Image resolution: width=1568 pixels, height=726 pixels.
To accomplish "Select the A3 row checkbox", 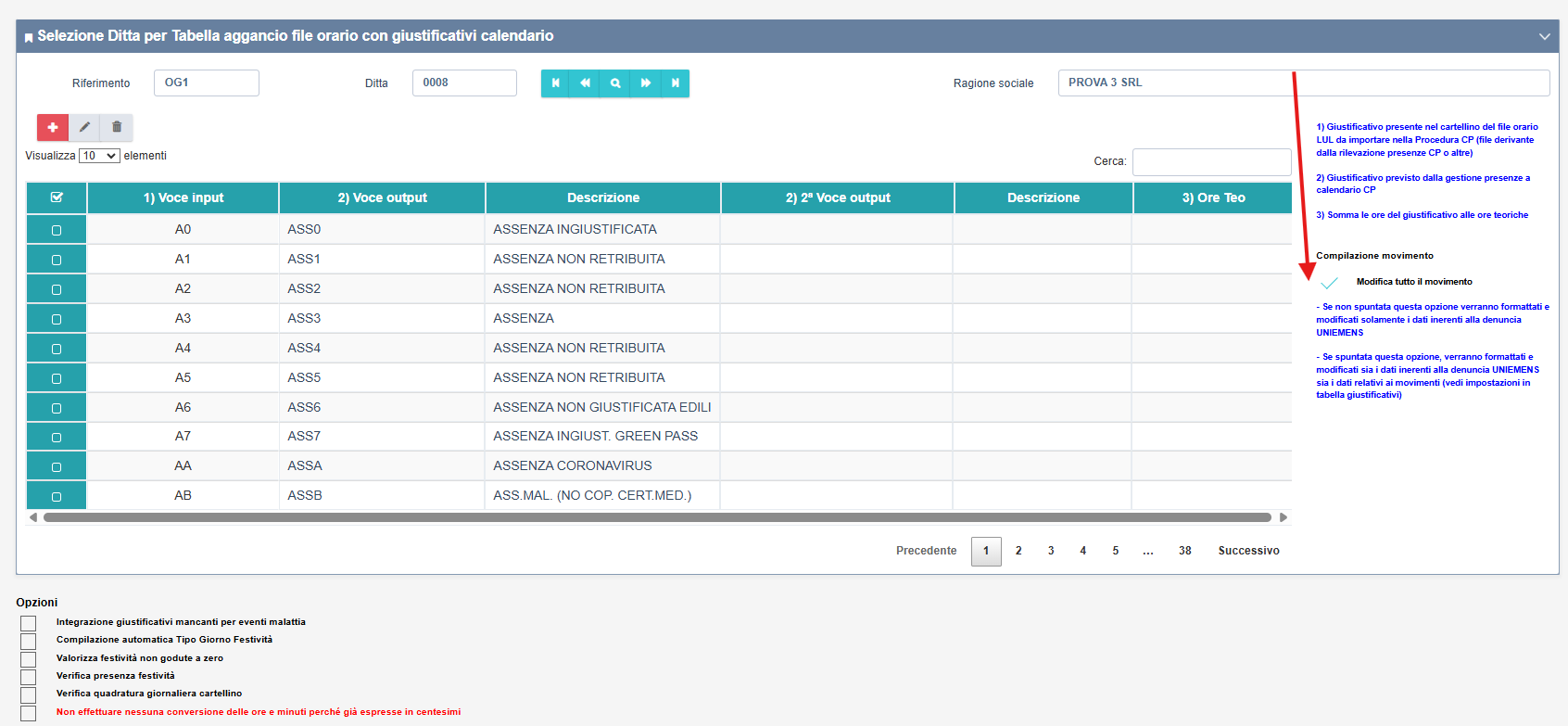I will tap(57, 319).
